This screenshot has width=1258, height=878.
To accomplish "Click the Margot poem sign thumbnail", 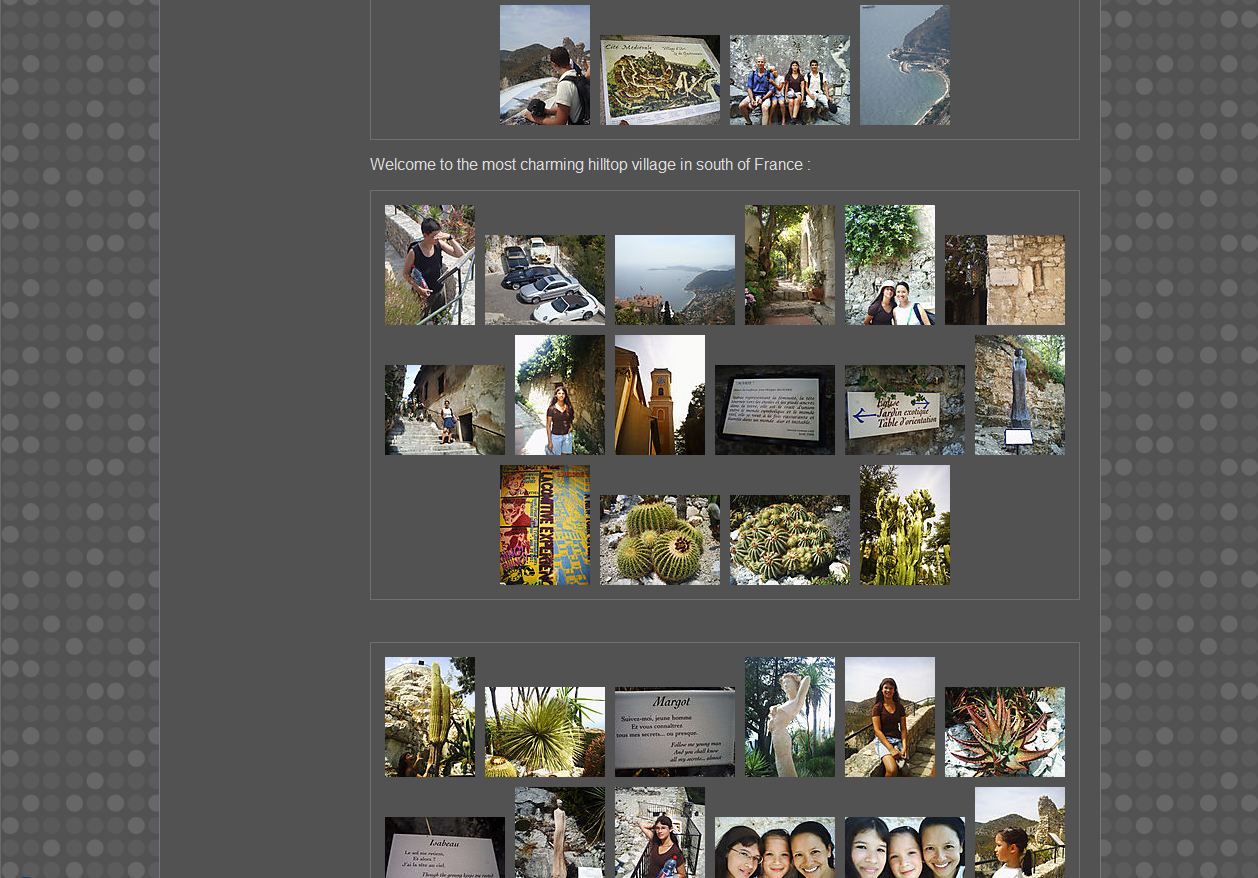I will pos(674,731).
